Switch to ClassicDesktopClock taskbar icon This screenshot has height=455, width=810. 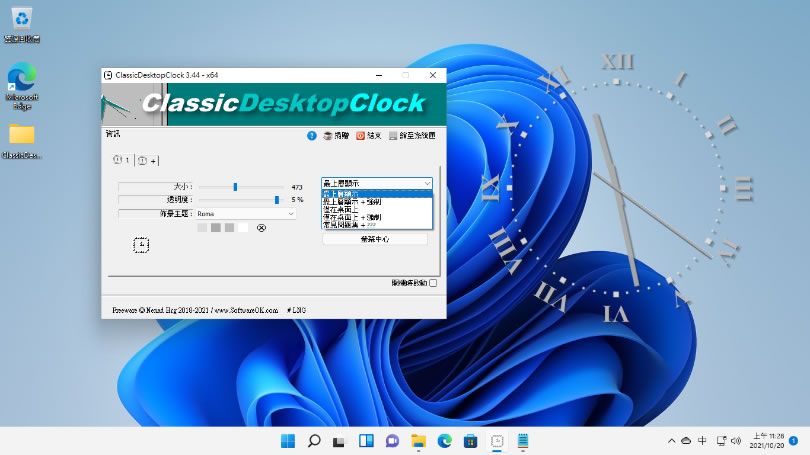pos(496,441)
